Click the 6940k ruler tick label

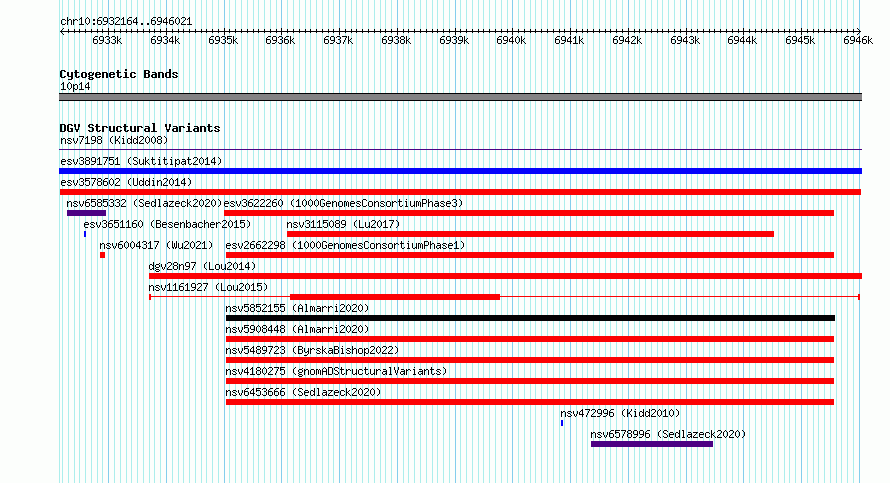tap(511, 40)
